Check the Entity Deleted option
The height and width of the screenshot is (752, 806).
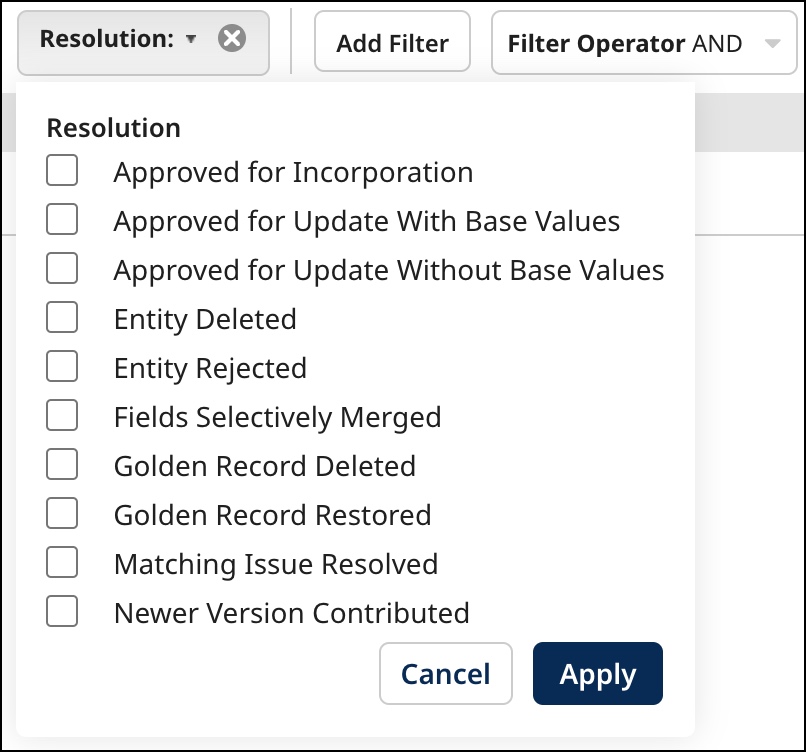coord(61,318)
